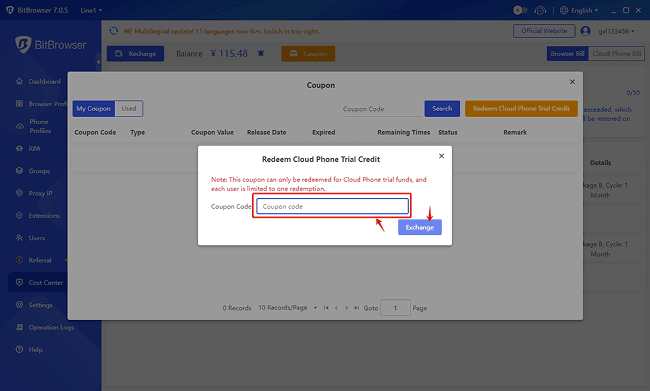650x391 pixels.
Task: Open the Help question mark icon
Action: click(x=19, y=349)
